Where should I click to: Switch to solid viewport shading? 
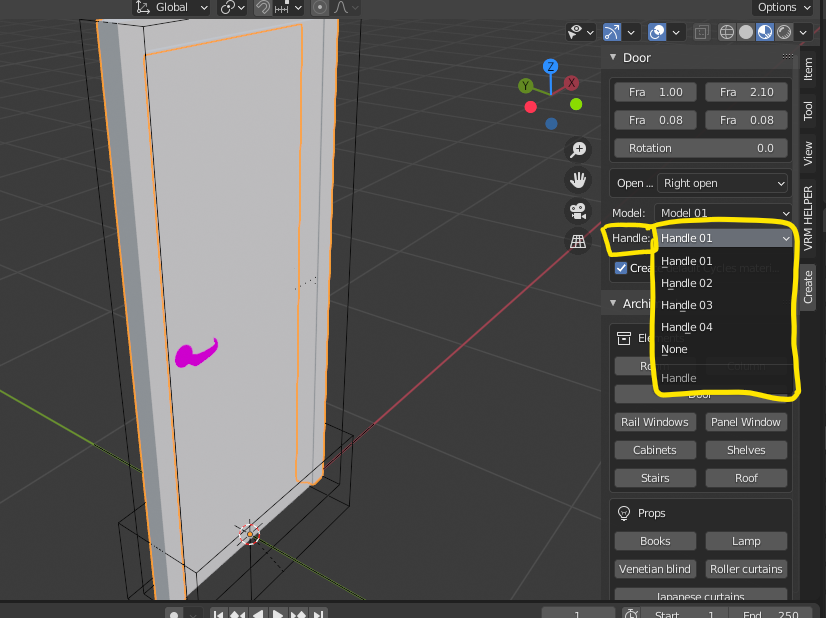745,32
